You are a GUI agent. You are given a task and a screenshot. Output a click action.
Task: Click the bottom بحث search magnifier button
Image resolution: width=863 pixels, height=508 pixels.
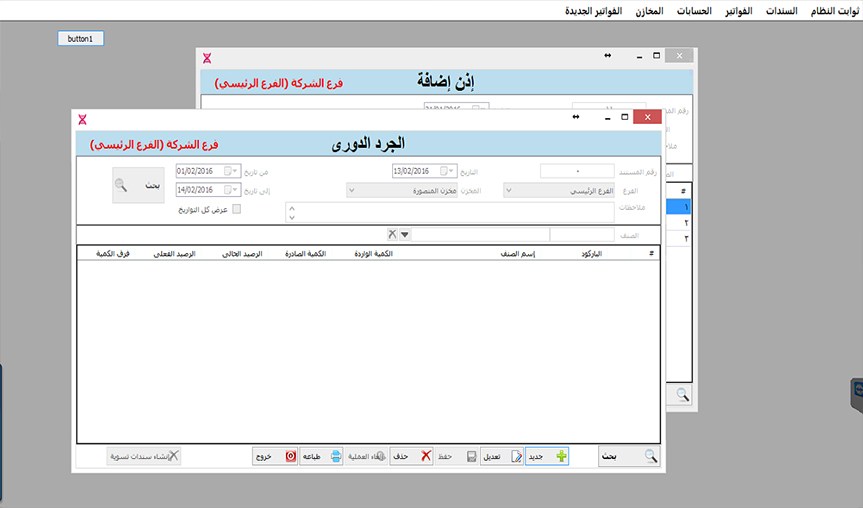point(630,456)
